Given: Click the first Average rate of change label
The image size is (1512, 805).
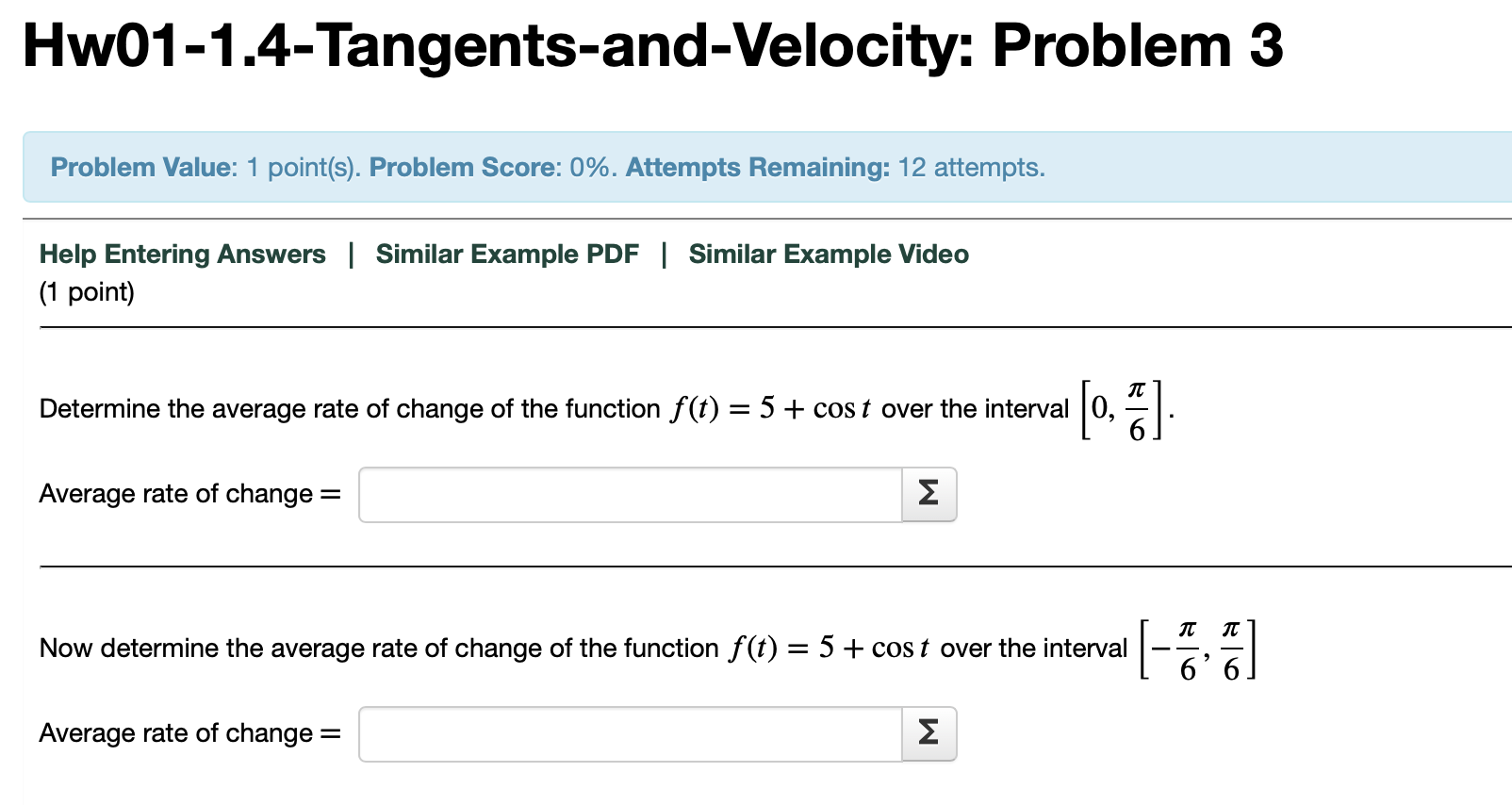Looking at the screenshot, I should pyautogui.click(x=189, y=494).
